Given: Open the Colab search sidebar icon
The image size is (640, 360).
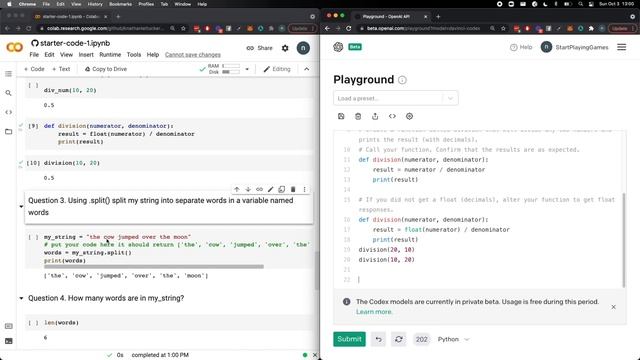Looking at the screenshot, I should click(8, 93).
